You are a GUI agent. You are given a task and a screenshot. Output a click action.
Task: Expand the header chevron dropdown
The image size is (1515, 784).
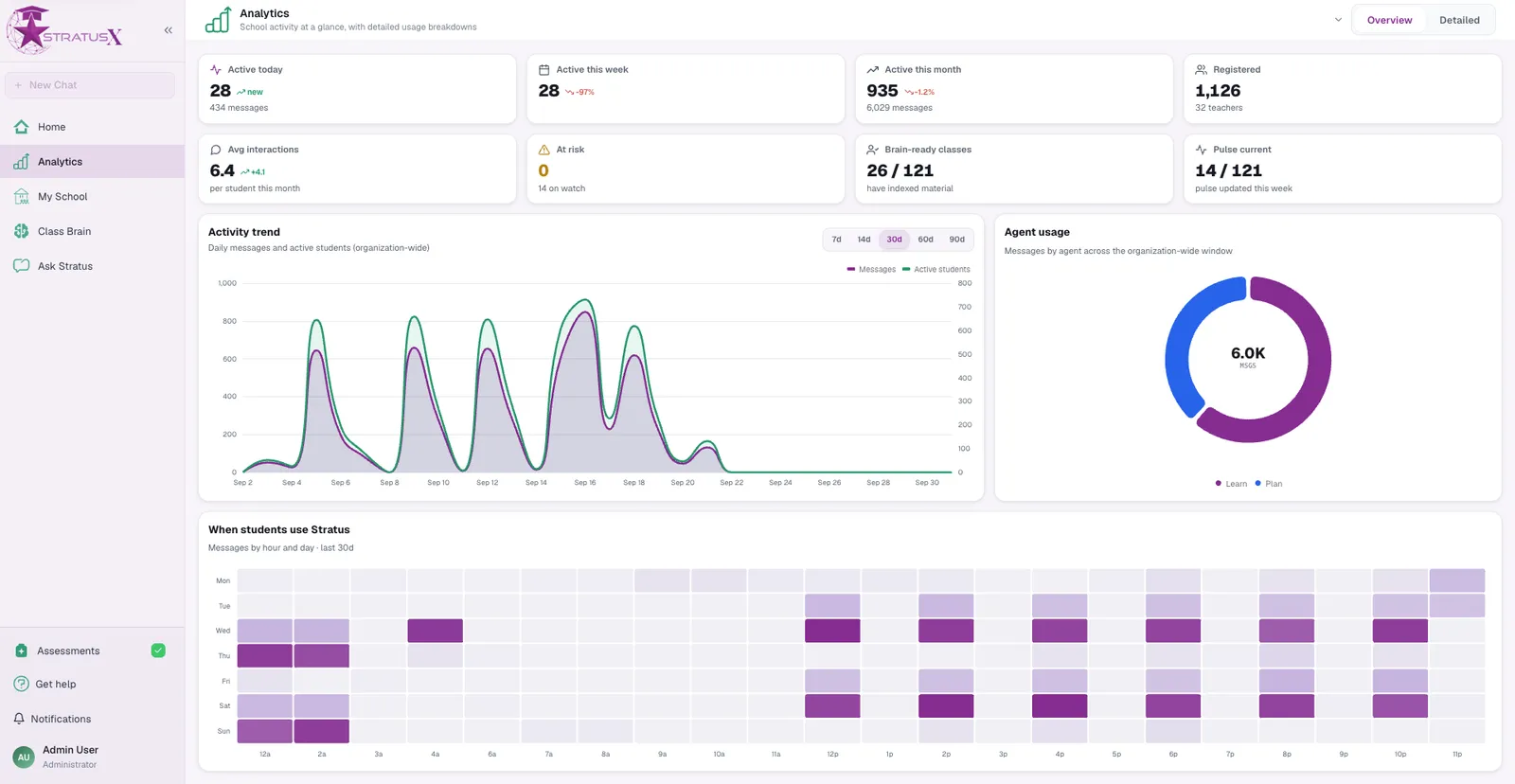click(x=1338, y=20)
